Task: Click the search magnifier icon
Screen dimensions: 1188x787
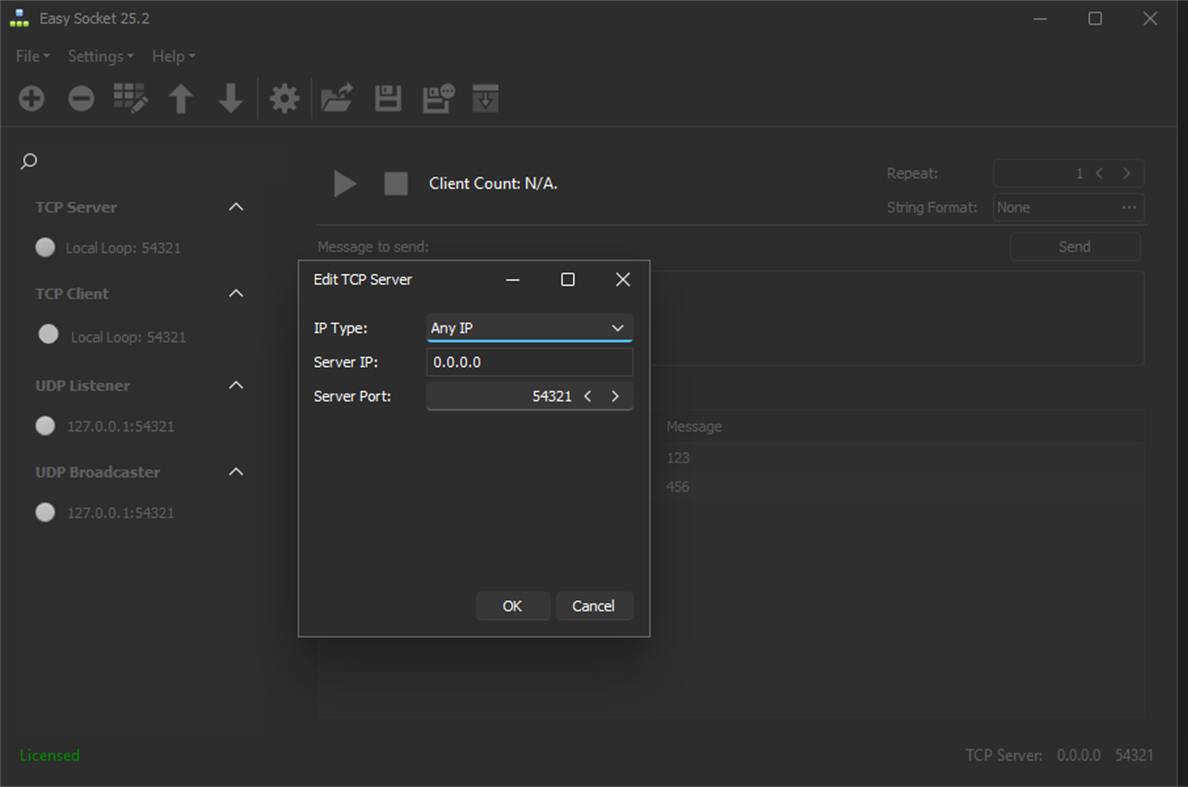Action: pyautogui.click(x=29, y=161)
